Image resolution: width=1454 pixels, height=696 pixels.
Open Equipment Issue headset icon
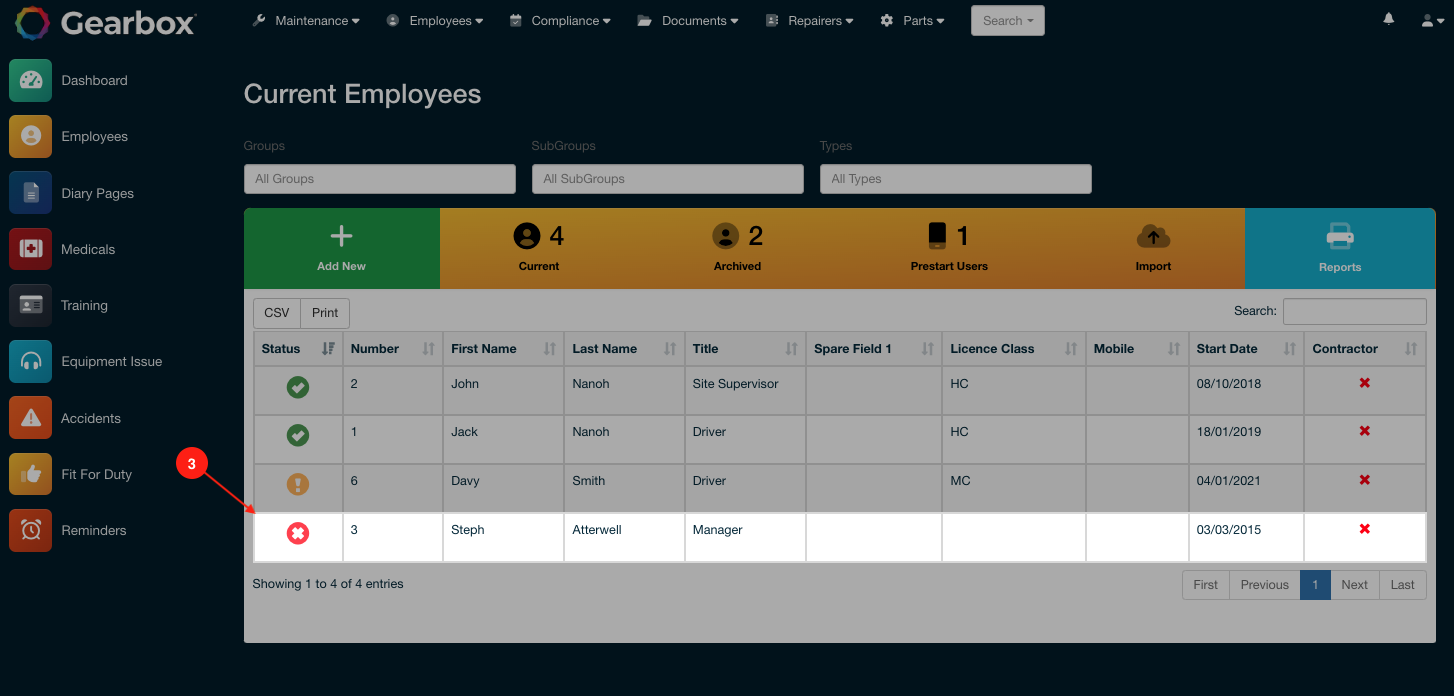(30, 362)
